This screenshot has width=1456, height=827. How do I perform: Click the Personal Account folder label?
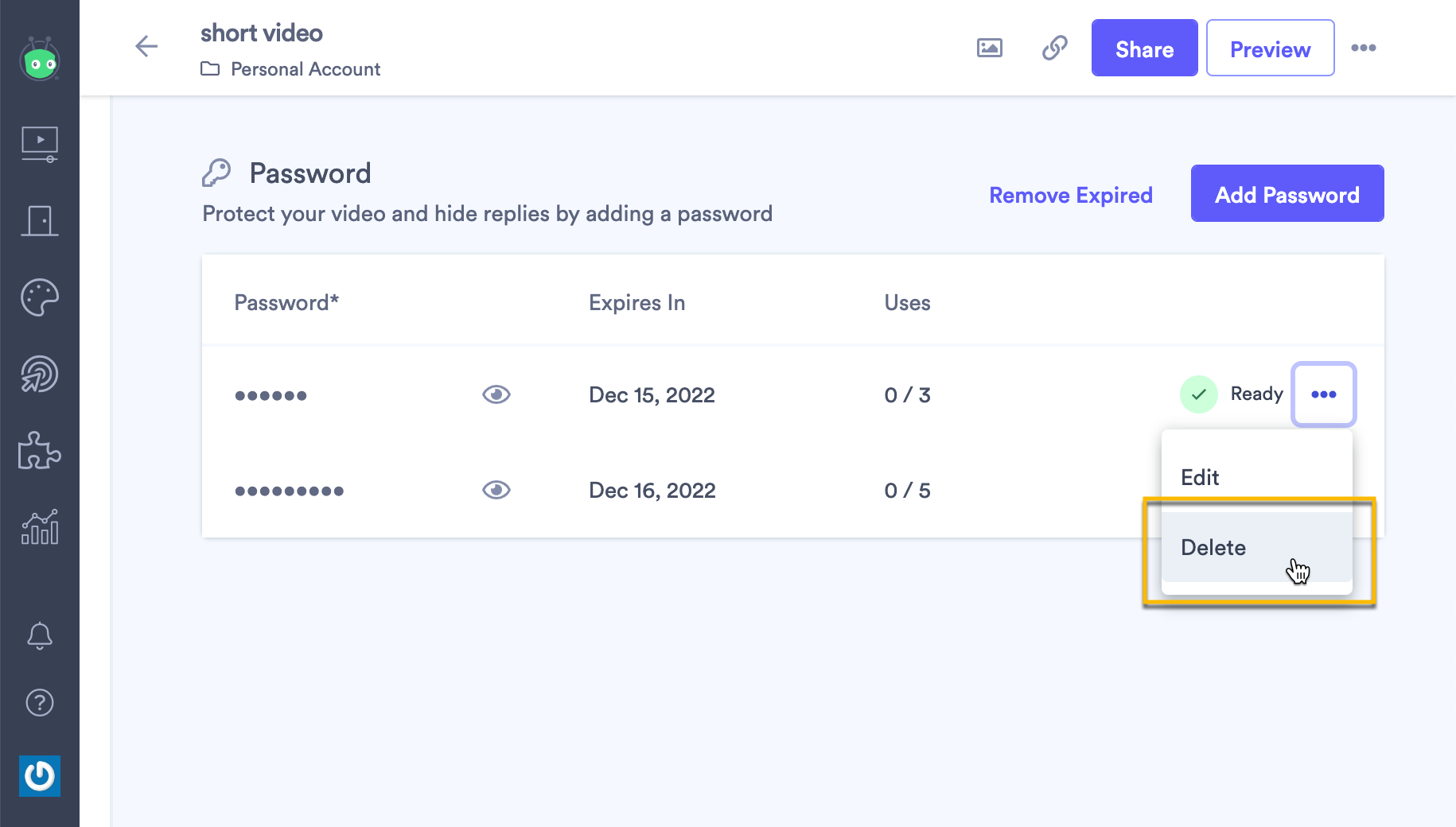tap(305, 69)
